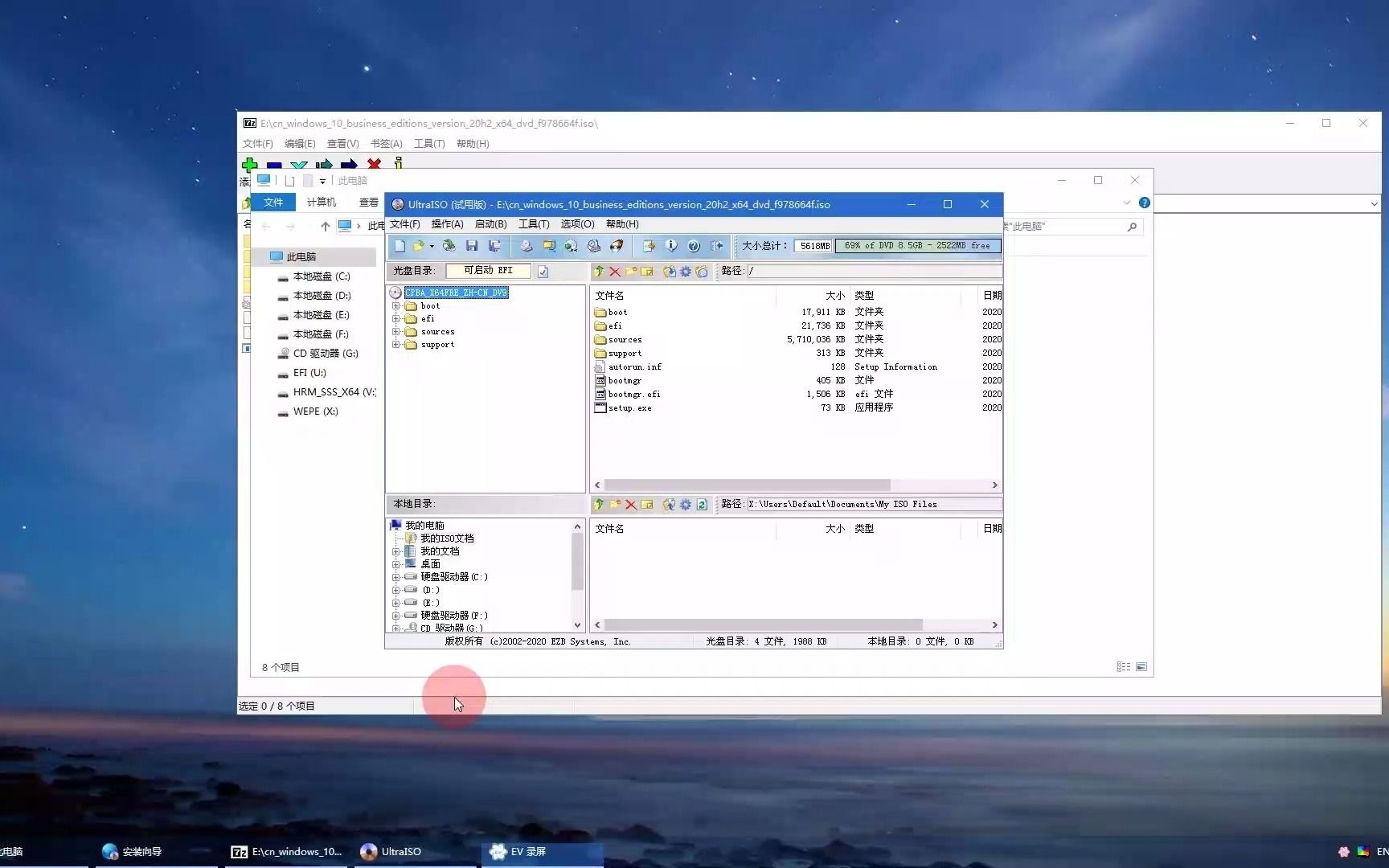
Task: Click Refresh icon in local directory toolbar
Action: tap(702, 505)
